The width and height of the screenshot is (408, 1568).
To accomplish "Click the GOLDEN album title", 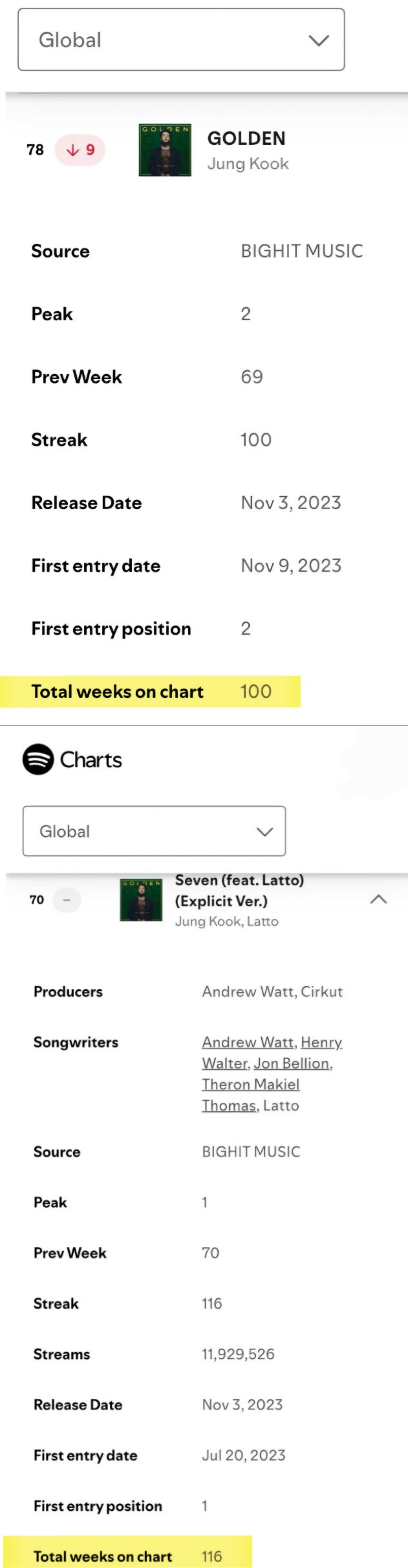I will click(x=246, y=138).
